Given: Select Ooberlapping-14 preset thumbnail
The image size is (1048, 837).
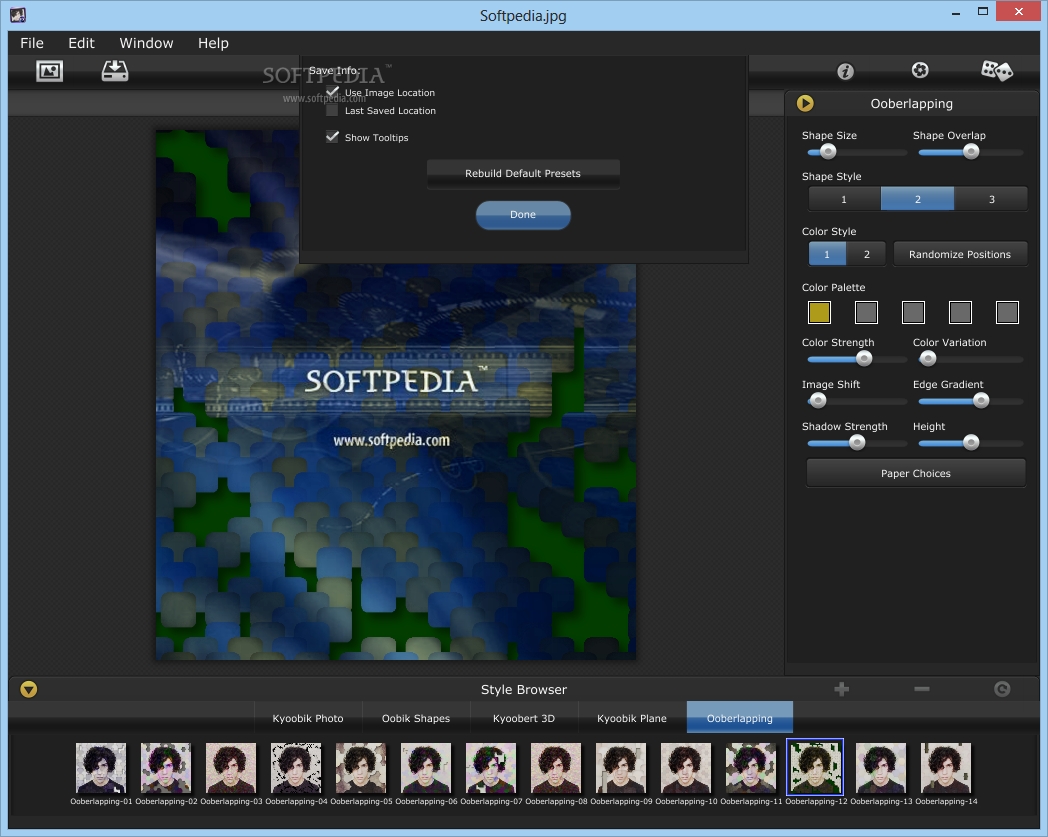Looking at the screenshot, I should [946, 767].
